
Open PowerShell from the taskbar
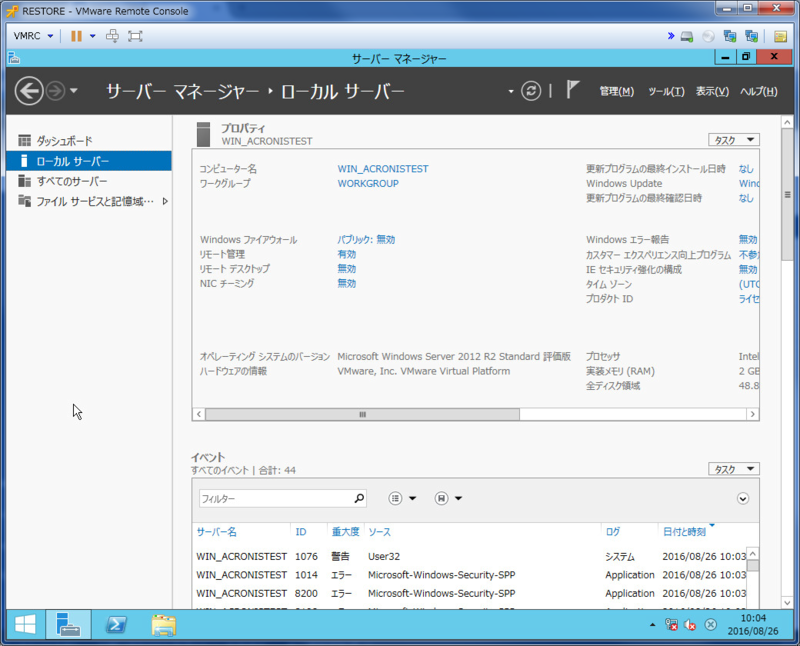[x=117, y=625]
